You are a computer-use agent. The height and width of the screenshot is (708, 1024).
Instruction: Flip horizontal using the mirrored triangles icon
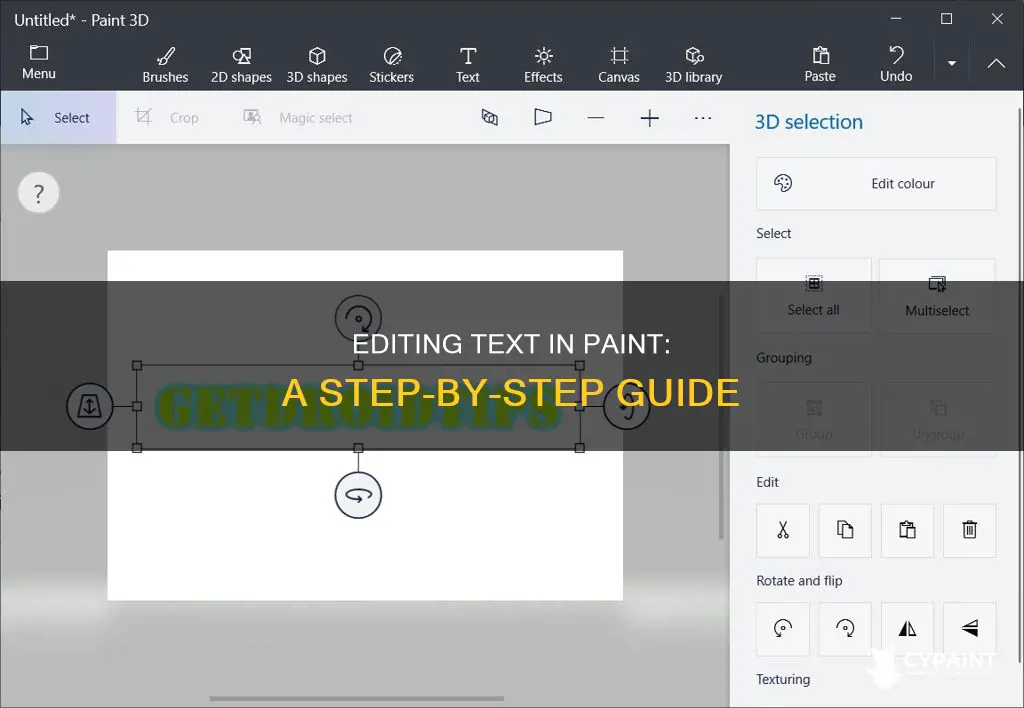click(907, 629)
